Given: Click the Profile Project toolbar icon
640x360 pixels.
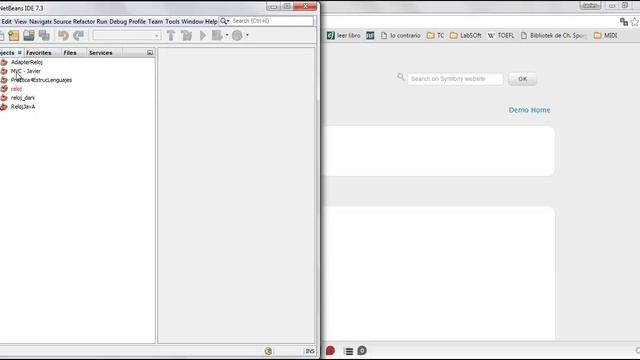Looking at the screenshot, I should click(x=237, y=36).
